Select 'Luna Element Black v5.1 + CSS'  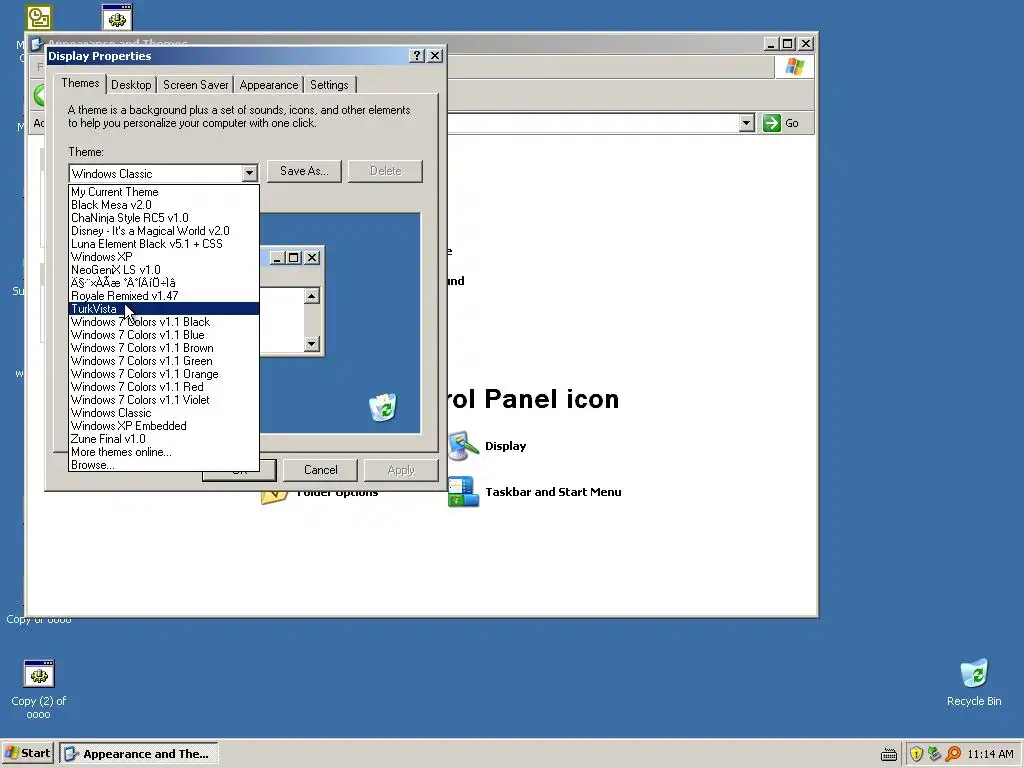(x=164, y=244)
